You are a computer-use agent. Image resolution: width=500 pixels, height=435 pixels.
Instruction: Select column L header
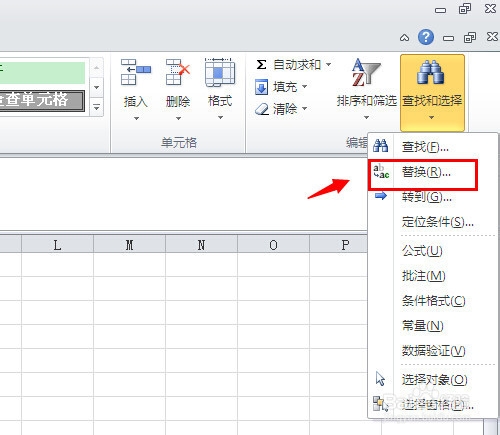(x=57, y=244)
